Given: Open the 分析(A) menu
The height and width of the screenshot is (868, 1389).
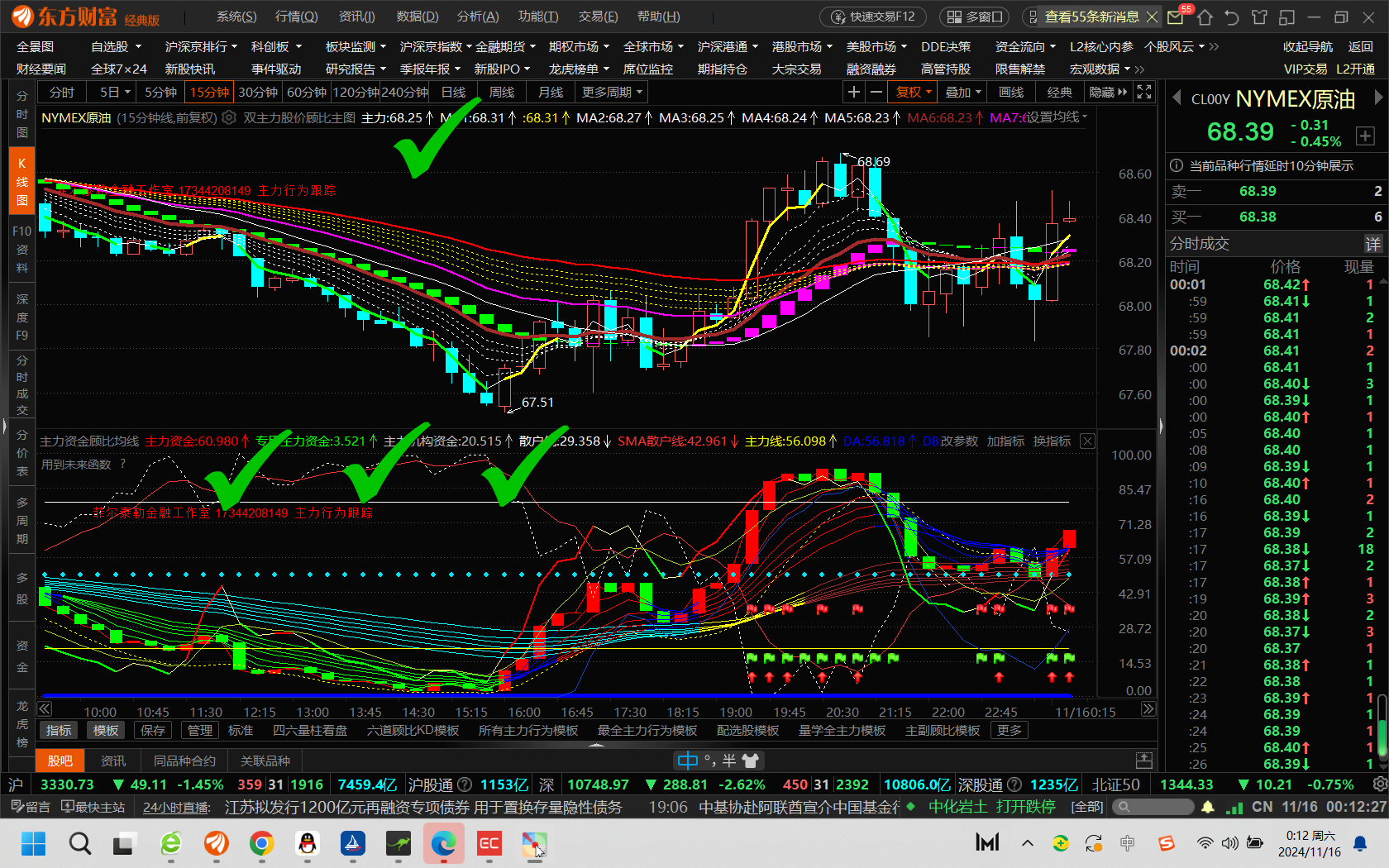Looking at the screenshot, I should 478,17.
